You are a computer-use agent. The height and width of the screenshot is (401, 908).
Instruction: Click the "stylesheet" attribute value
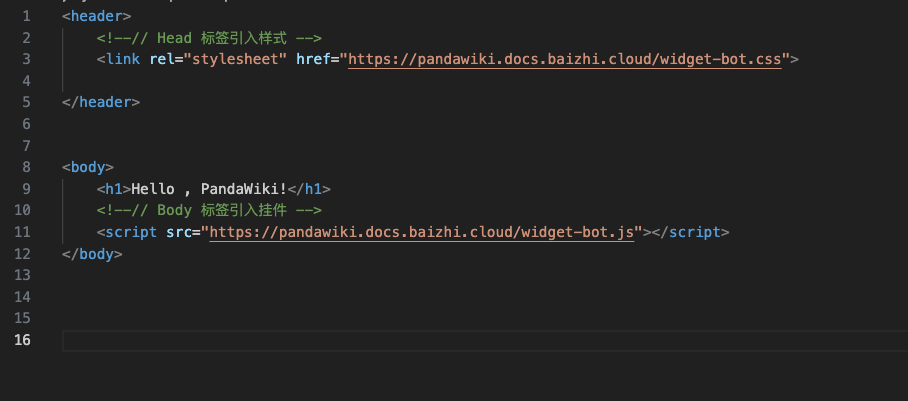point(235,59)
